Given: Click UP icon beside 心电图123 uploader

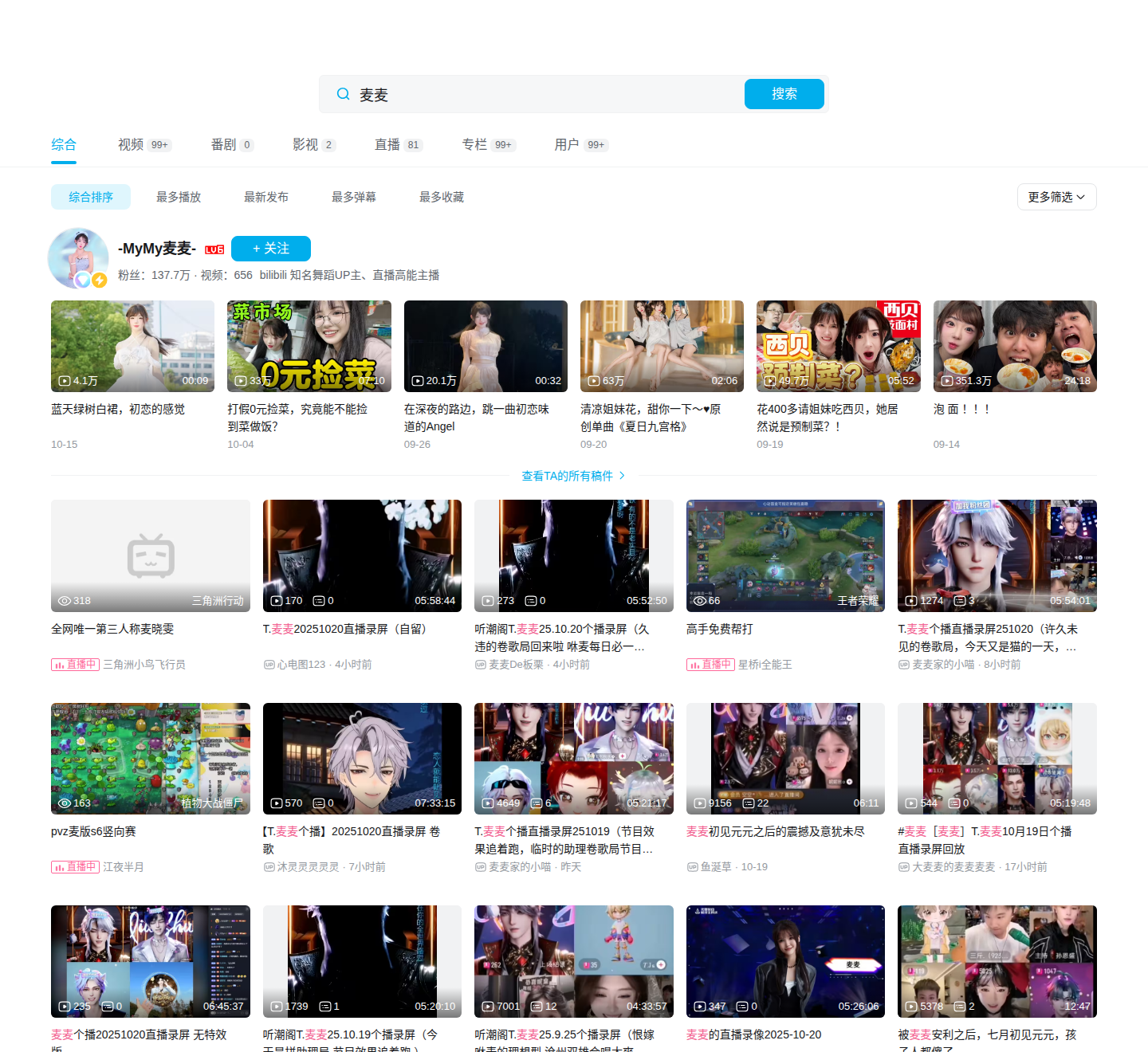Looking at the screenshot, I should [x=269, y=665].
